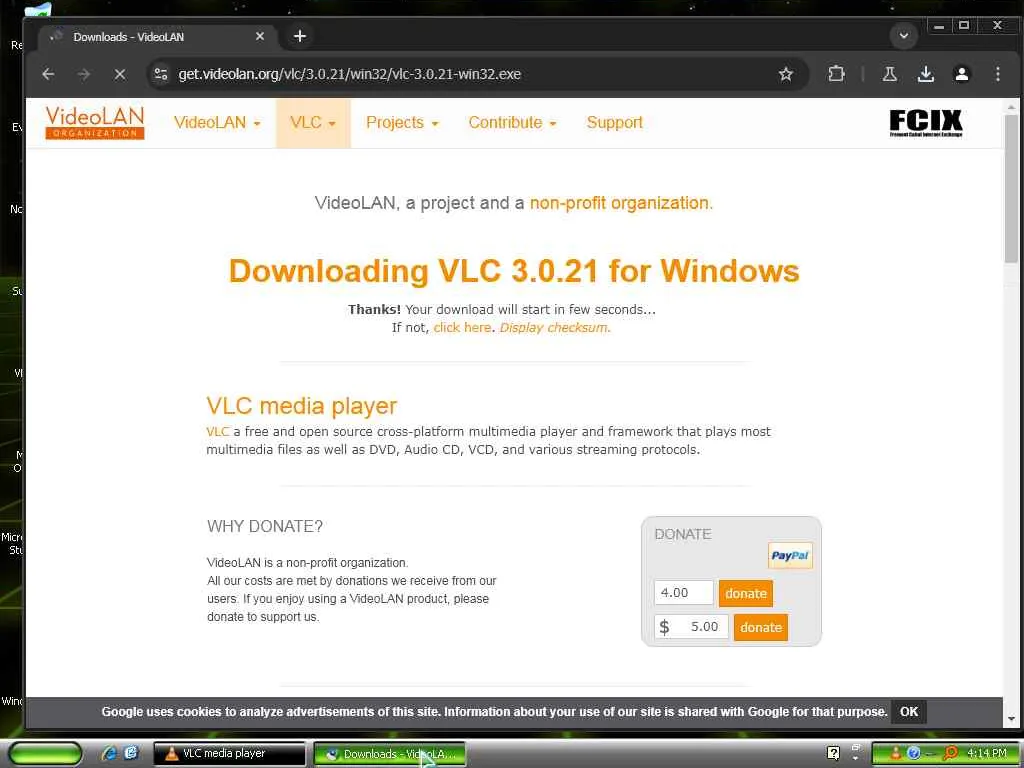Stop loading the page with the X icon
The image size is (1024, 768).
tap(120, 74)
